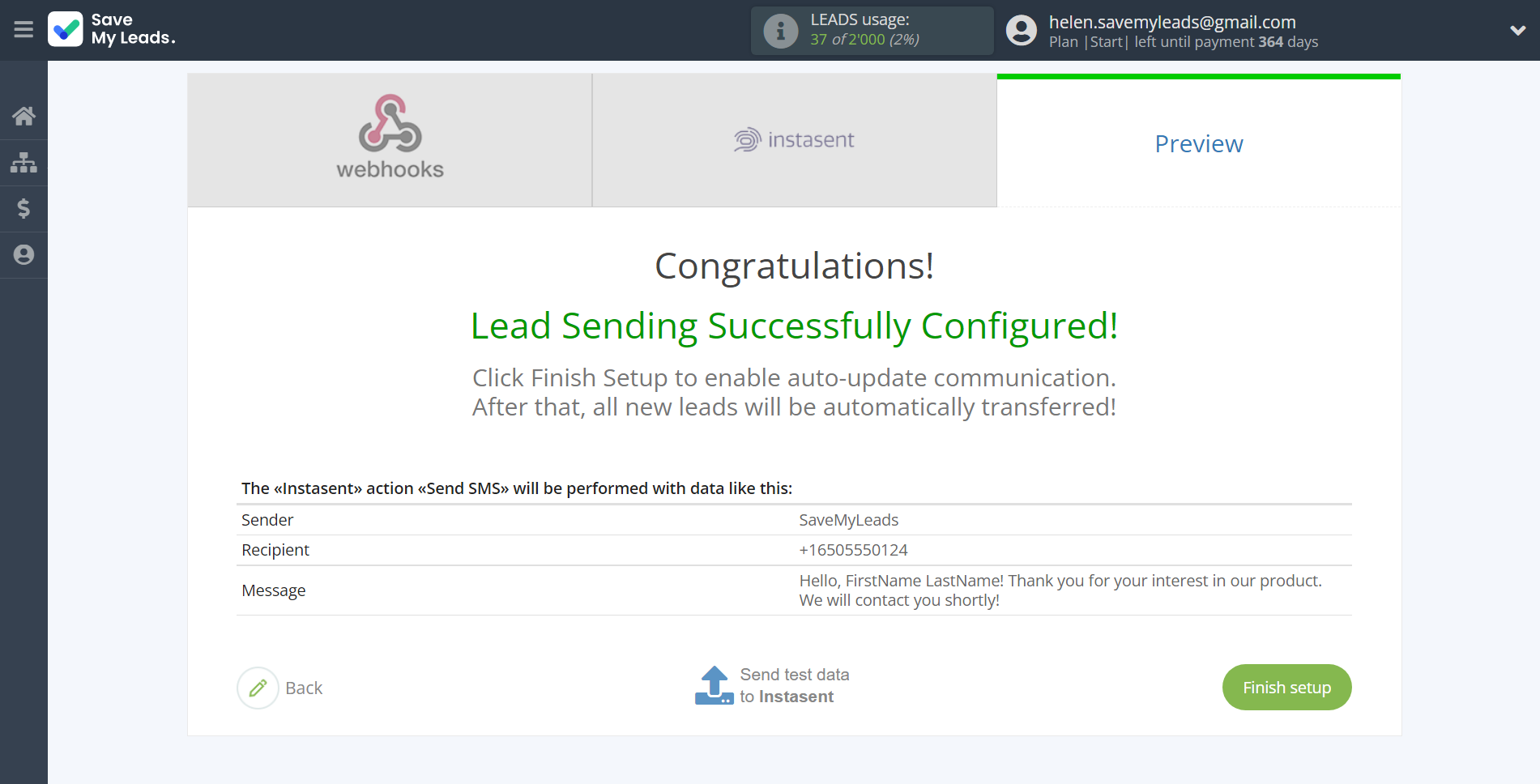
Task: Click the user avatar icon in header
Action: [x=1022, y=31]
